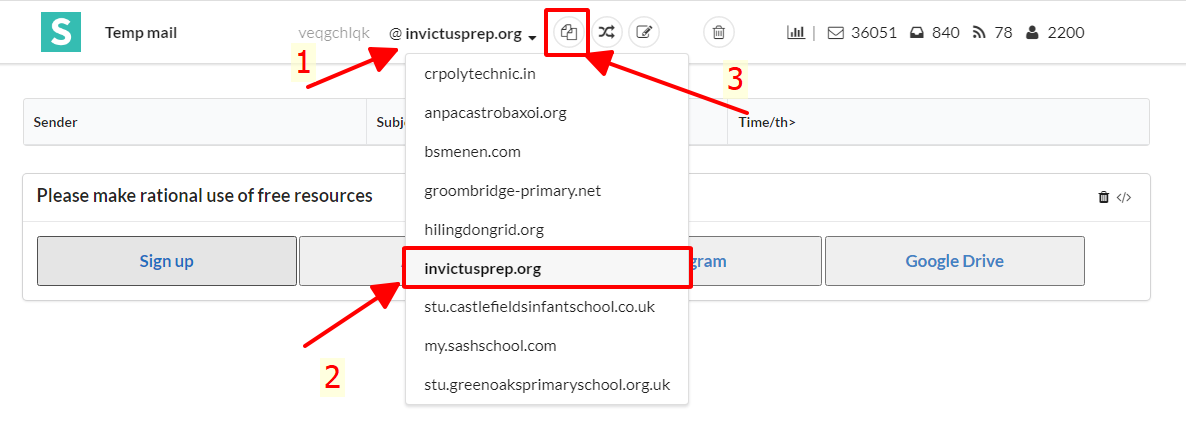The width and height of the screenshot is (1186, 436).
Task: Open the @ invictusprep.org domain dropdown
Action: click(463, 34)
